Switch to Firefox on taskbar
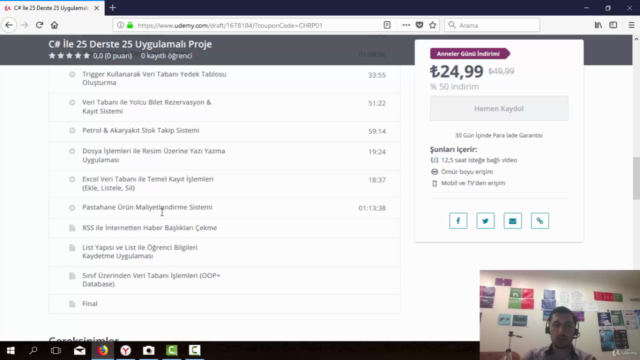 (x=103, y=350)
